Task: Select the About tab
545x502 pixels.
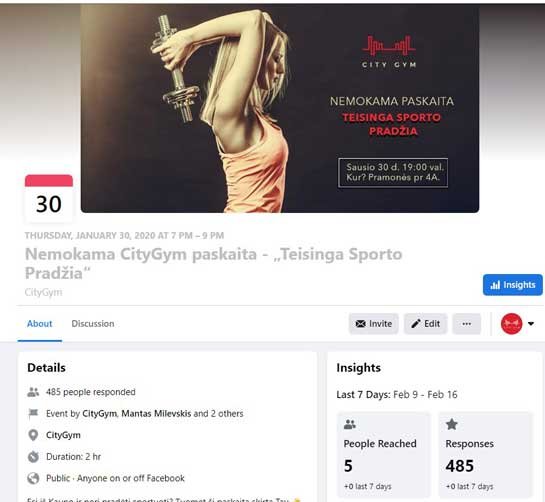Action: coord(40,324)
